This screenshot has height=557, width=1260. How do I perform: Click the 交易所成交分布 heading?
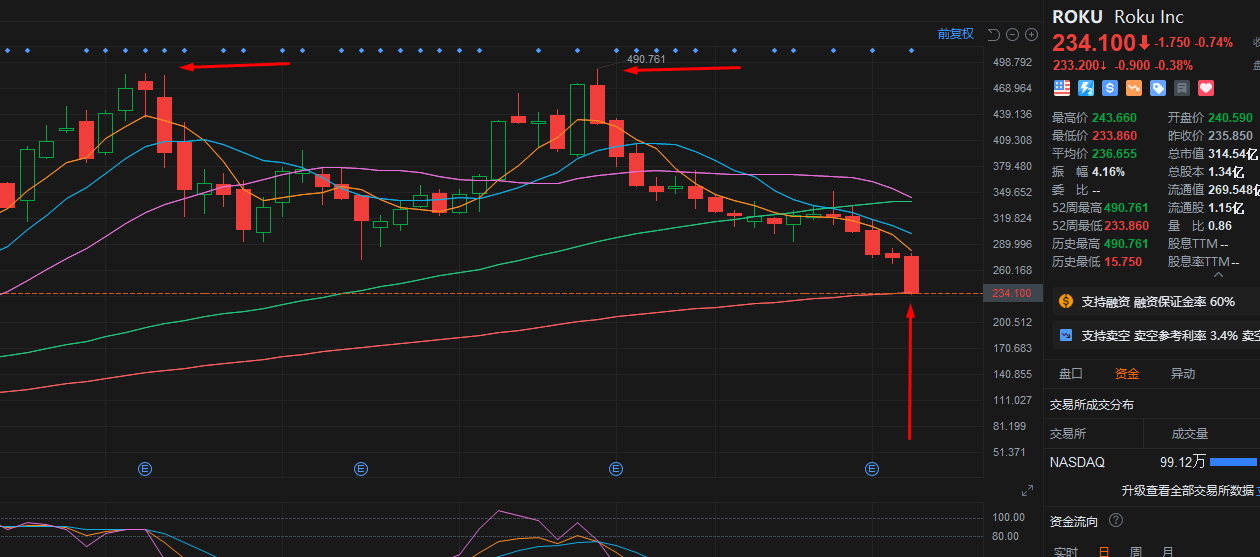[x=1091, y=405]
